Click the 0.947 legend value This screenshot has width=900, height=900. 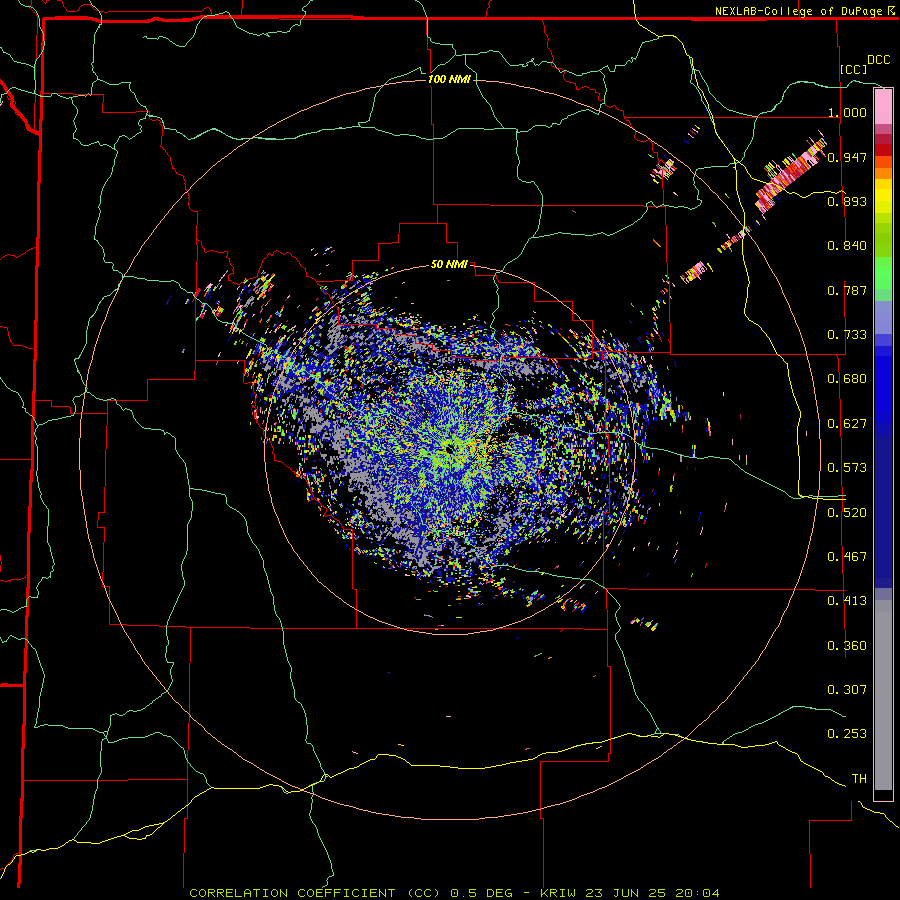point(847,157)
